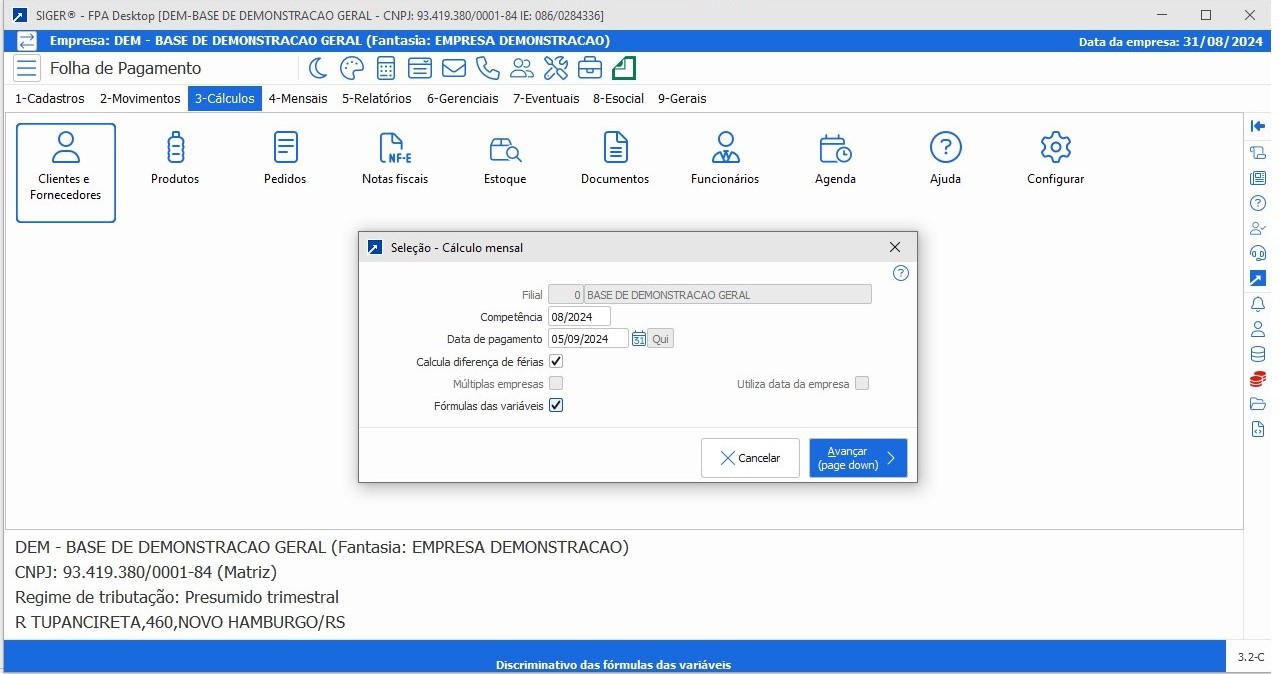Uncheck Fórmulas das variáveis checkbox
The width and height of the screenshot is (1282, 674).
(x=557, y=406)
